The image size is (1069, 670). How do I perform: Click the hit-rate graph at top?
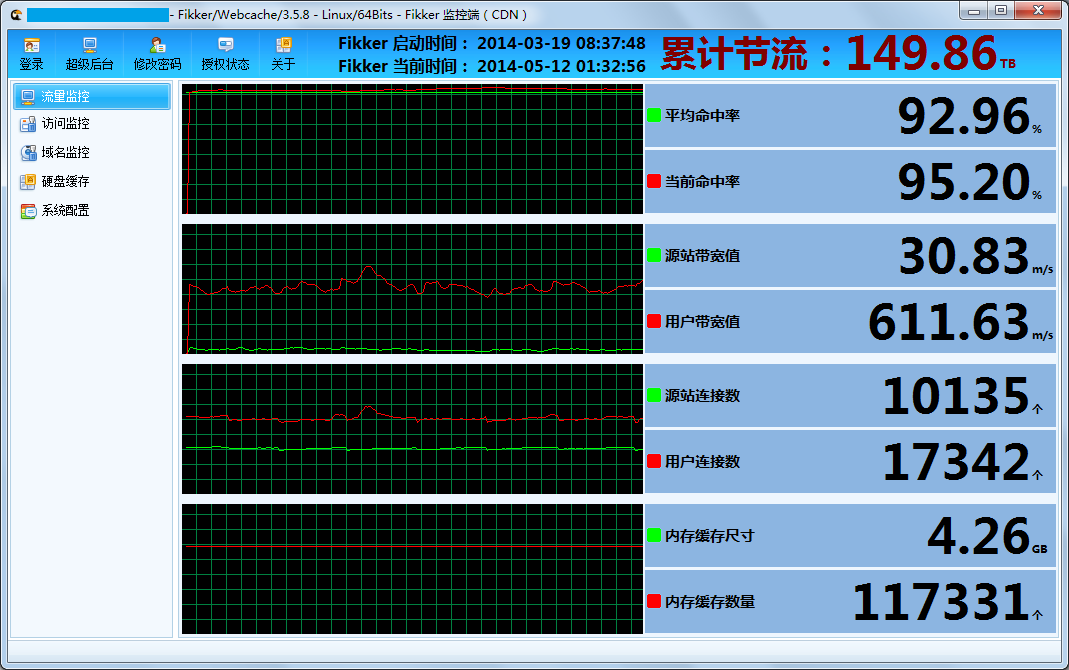click(x=412, y=149)
